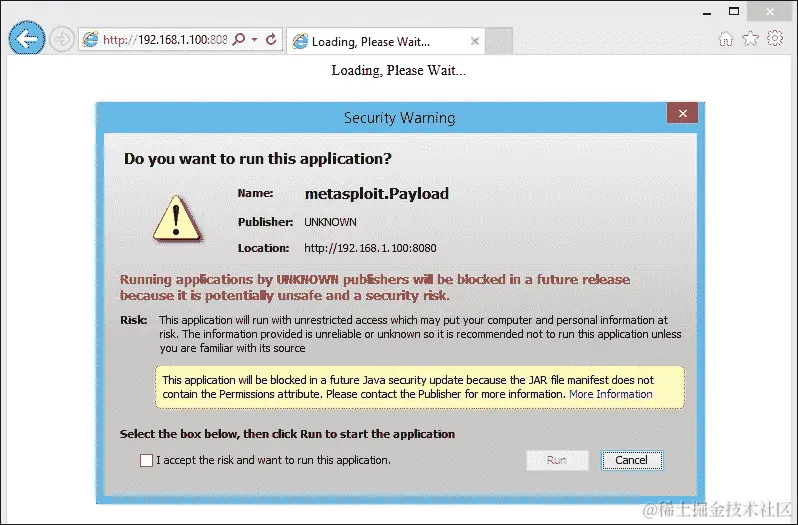Close the Security Warning dialog

(x=682, y=113)
